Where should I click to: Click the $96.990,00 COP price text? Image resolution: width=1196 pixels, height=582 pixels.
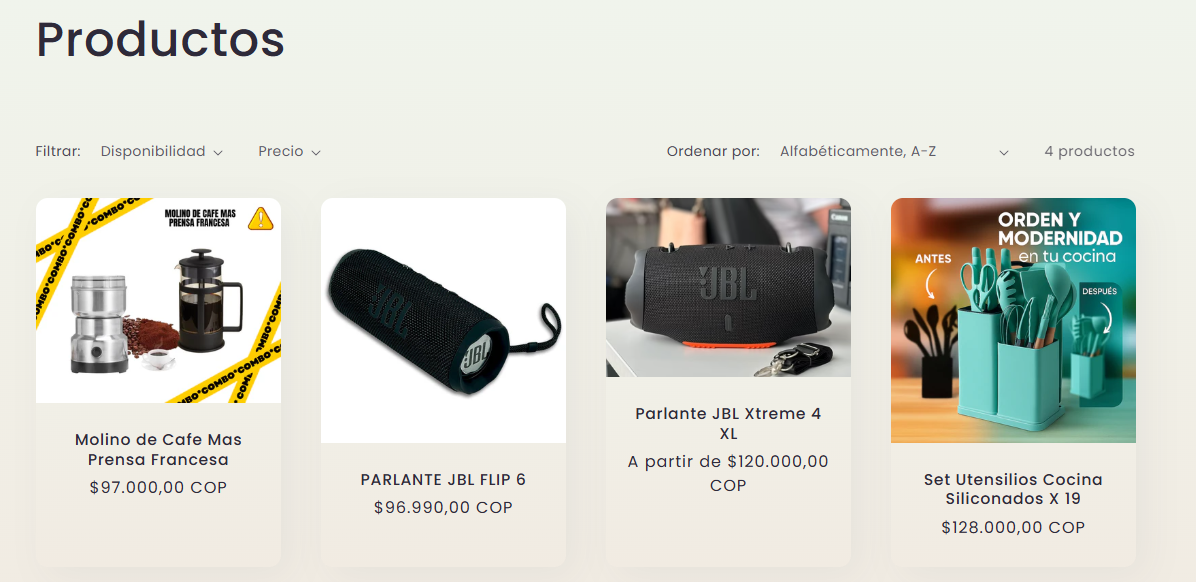[x=443, y=507]
